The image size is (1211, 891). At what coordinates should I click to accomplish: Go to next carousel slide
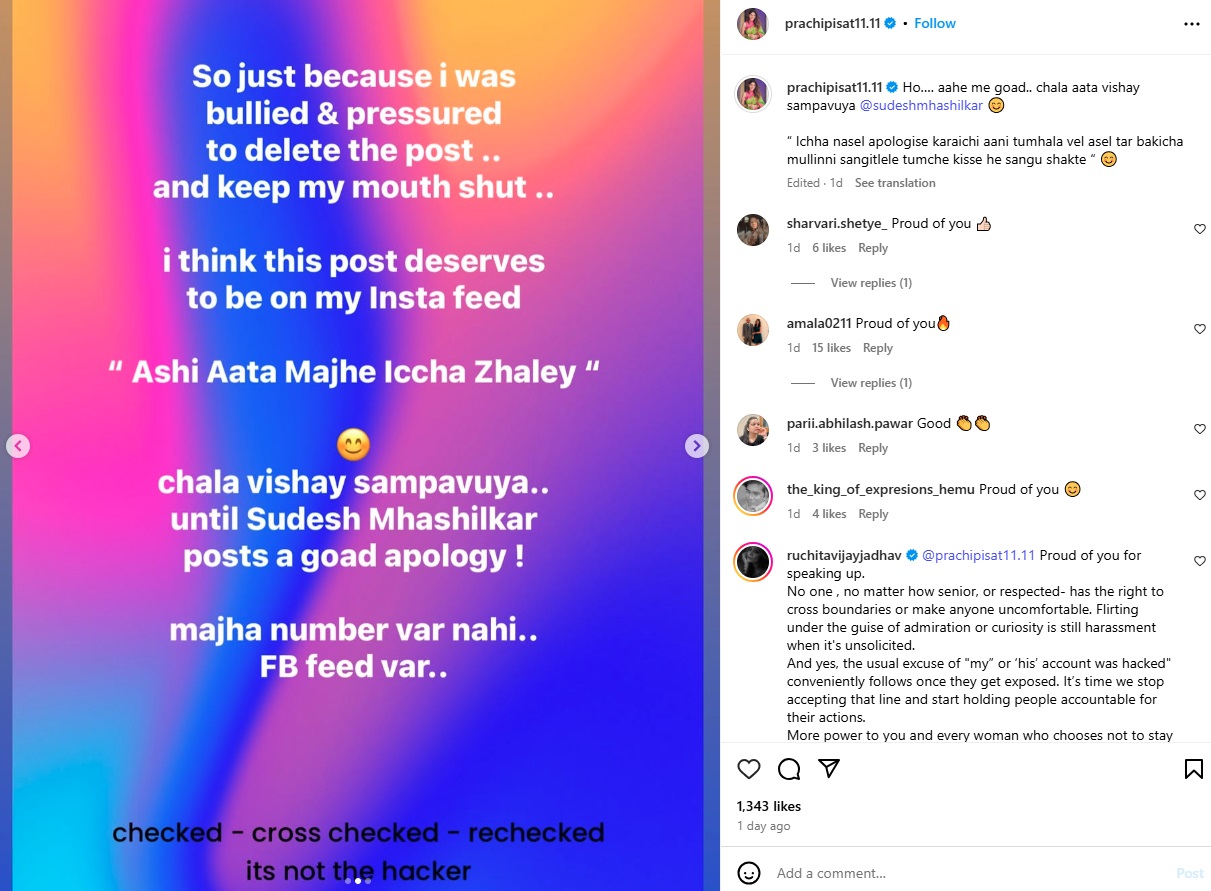[697, 446]
